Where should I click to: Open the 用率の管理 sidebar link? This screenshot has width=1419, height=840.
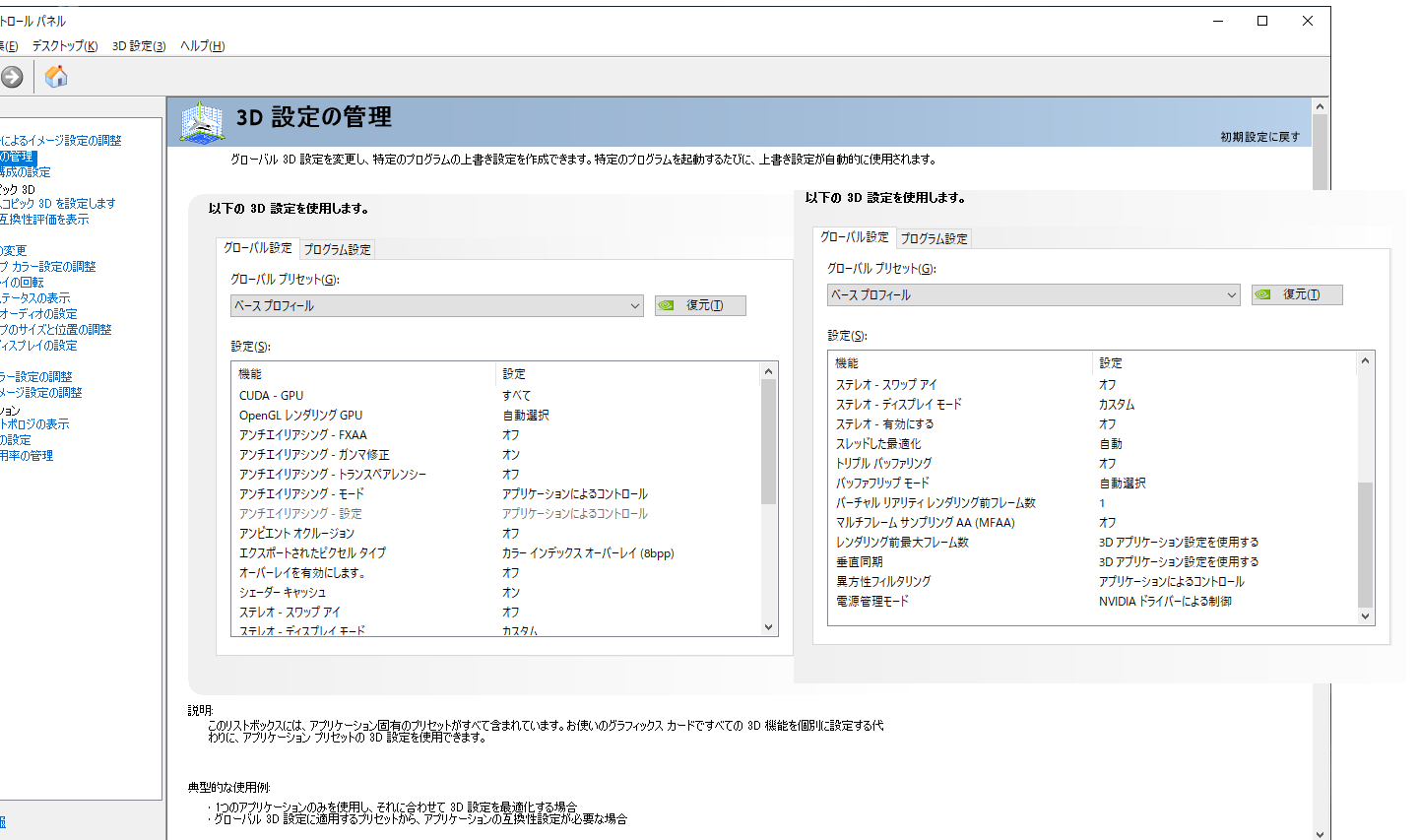(x=27, y=456)
